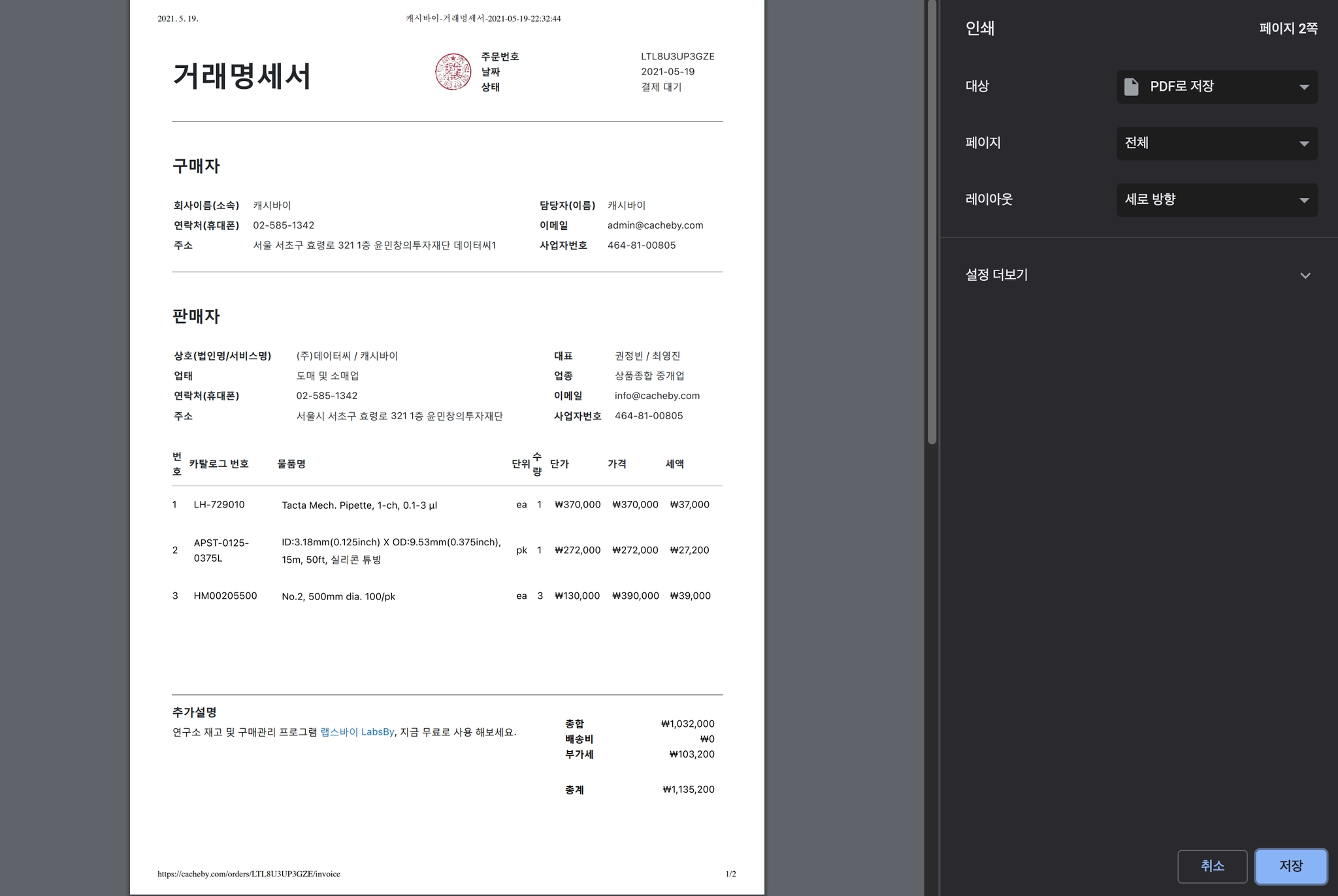
Task: Click the date 2021-05-19 in the header
Action: (x=668, y=72)
